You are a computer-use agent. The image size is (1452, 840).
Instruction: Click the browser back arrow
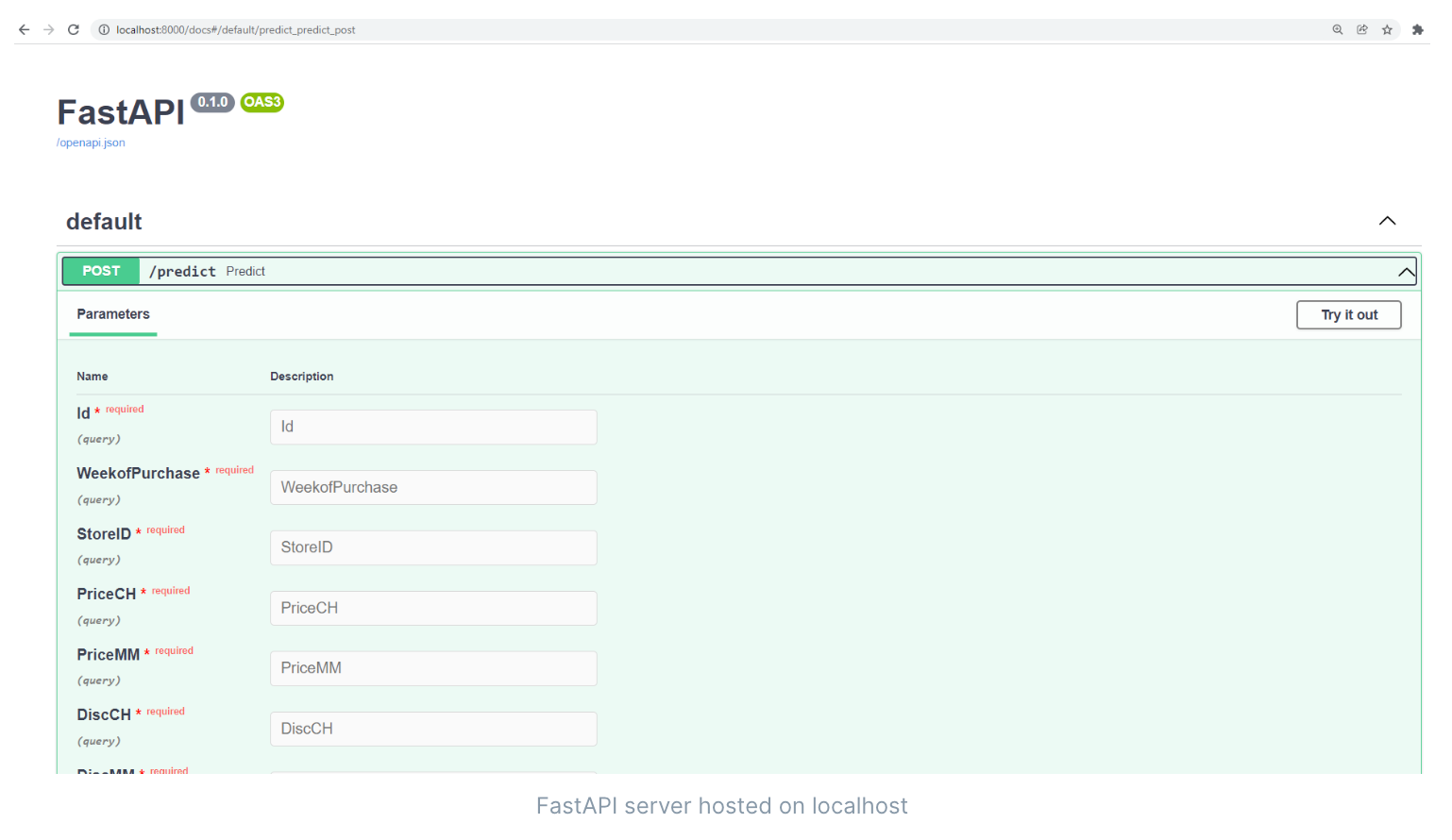tap(25, 30)
